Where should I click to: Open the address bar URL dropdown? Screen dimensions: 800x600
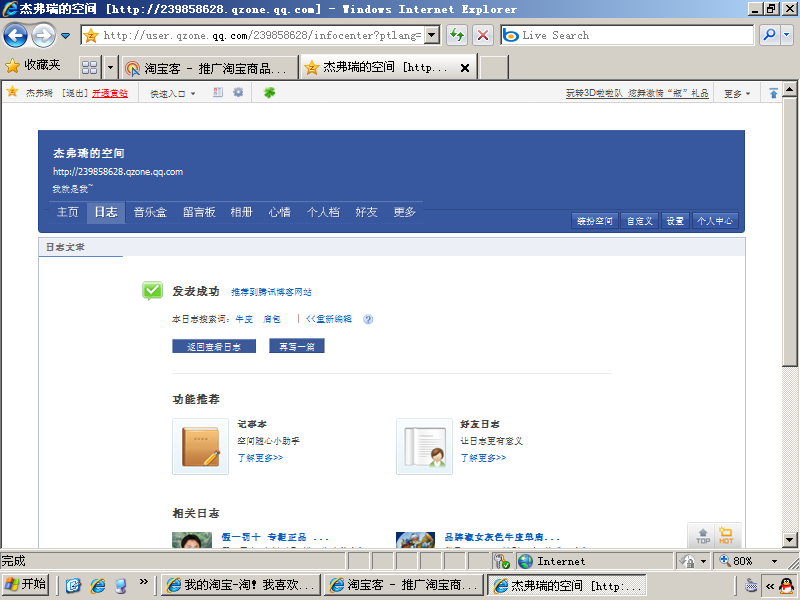click(x=432, y=35)
